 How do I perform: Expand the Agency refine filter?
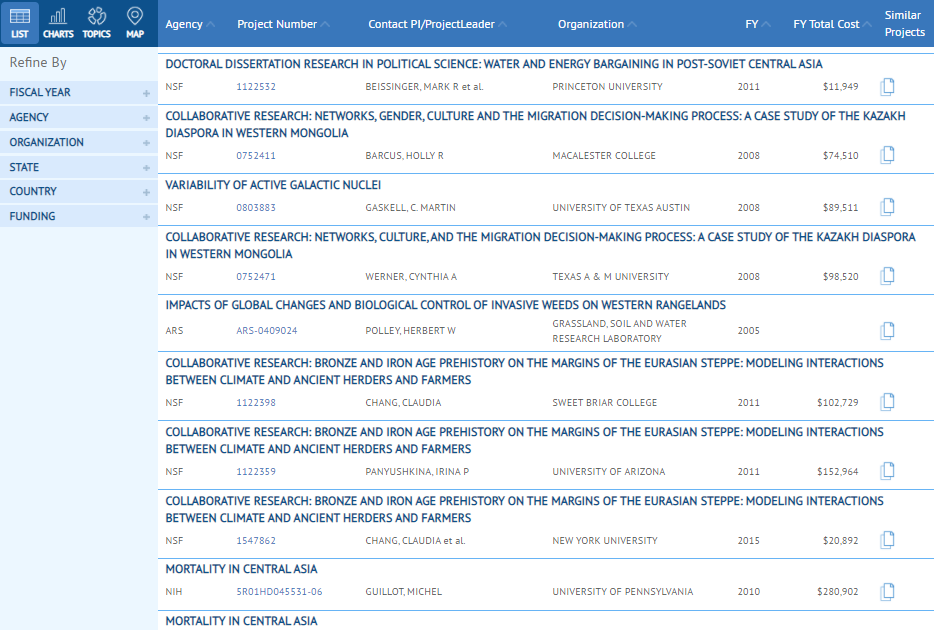tap(79, 117)
